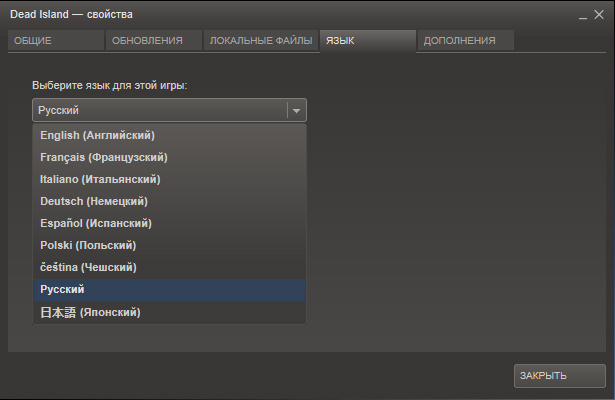Viewport: 615px width, 400px height.
Task: Choose English (Английский) from the list
Action: coord(169,135)
